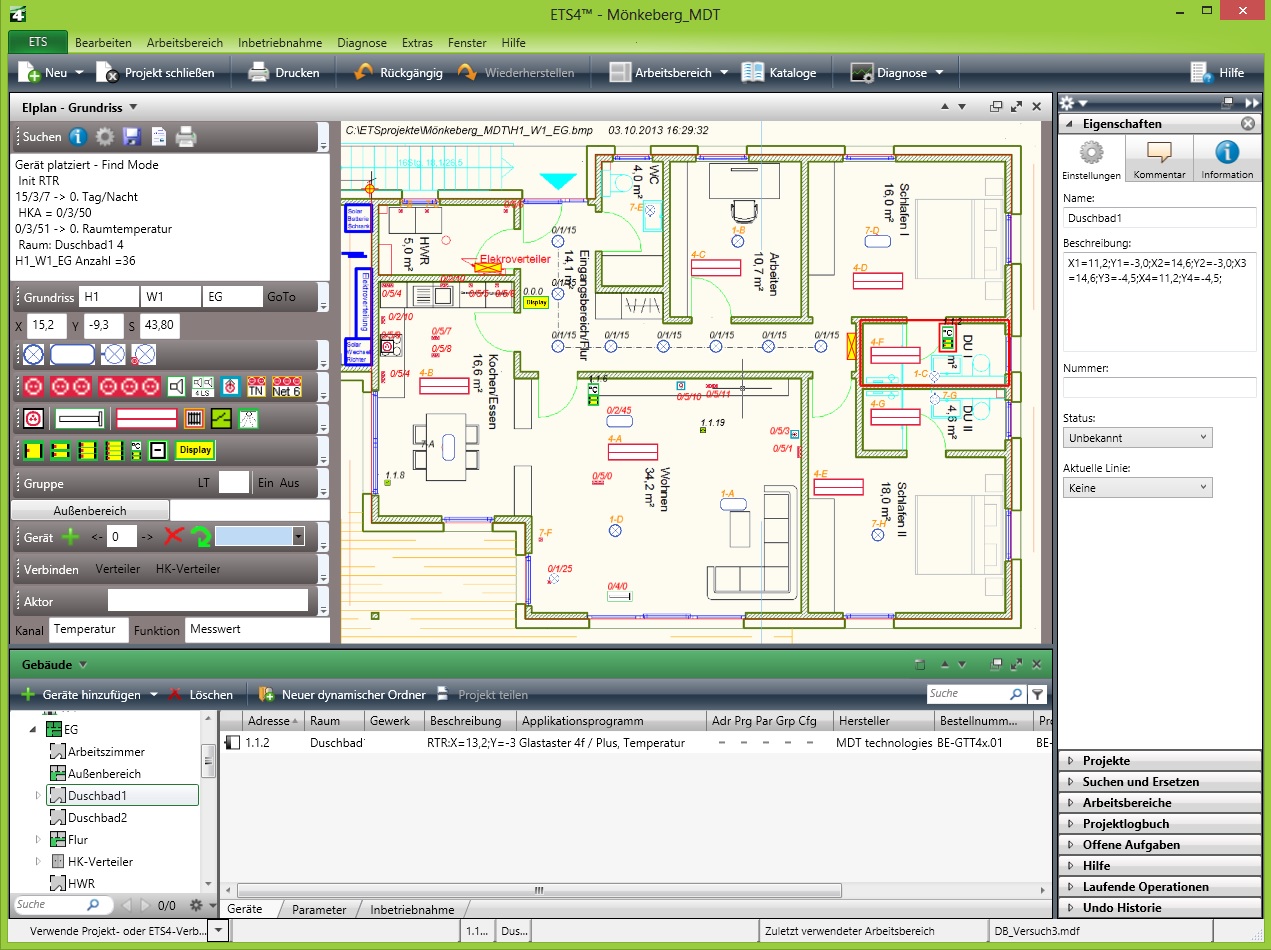Switch group on with Ein
This screenshot has width=1271, height=950.
pyautogui.click(x=266, y=483)
